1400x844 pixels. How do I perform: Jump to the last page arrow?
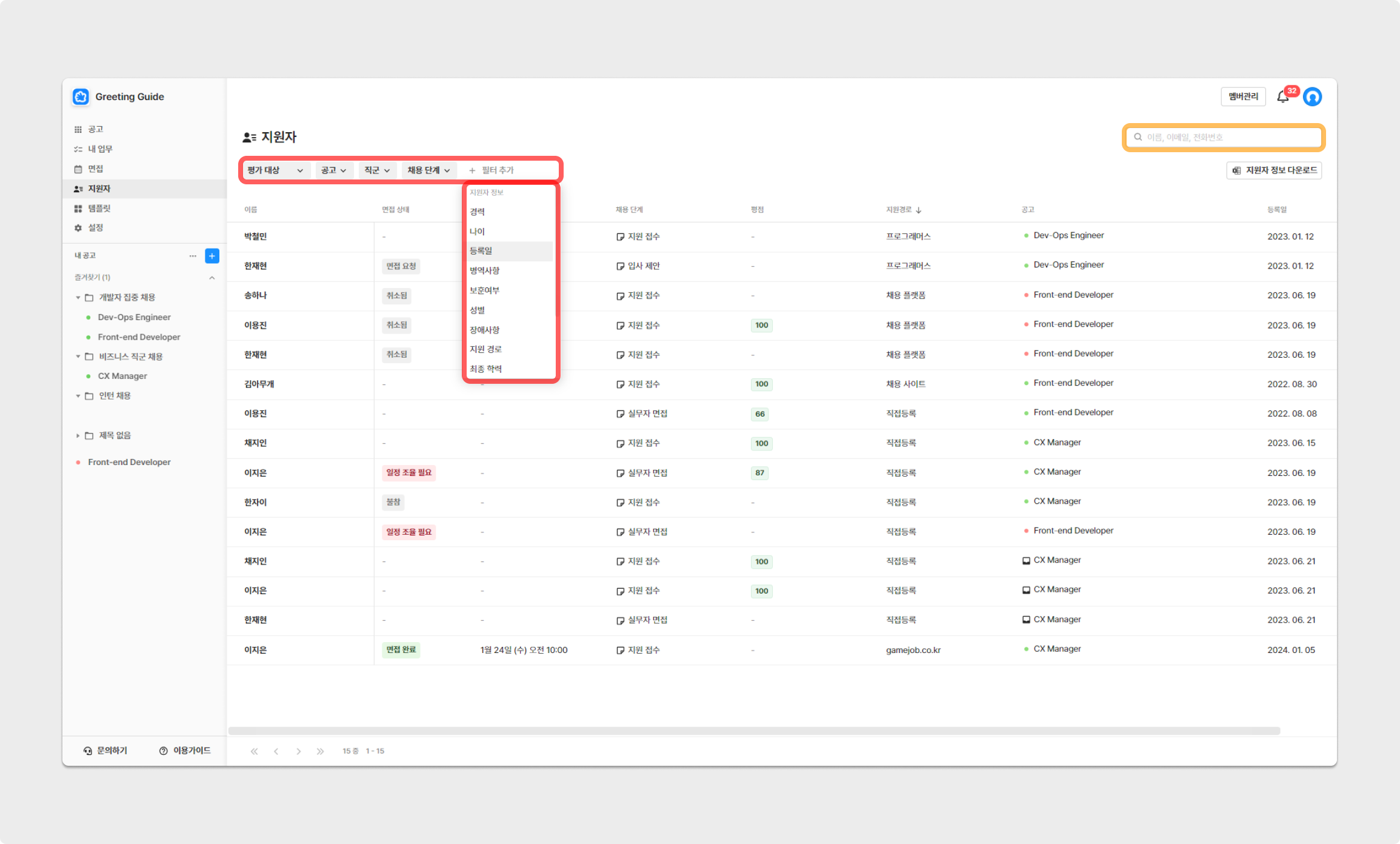pyautogui.click(x=320, y=751)
